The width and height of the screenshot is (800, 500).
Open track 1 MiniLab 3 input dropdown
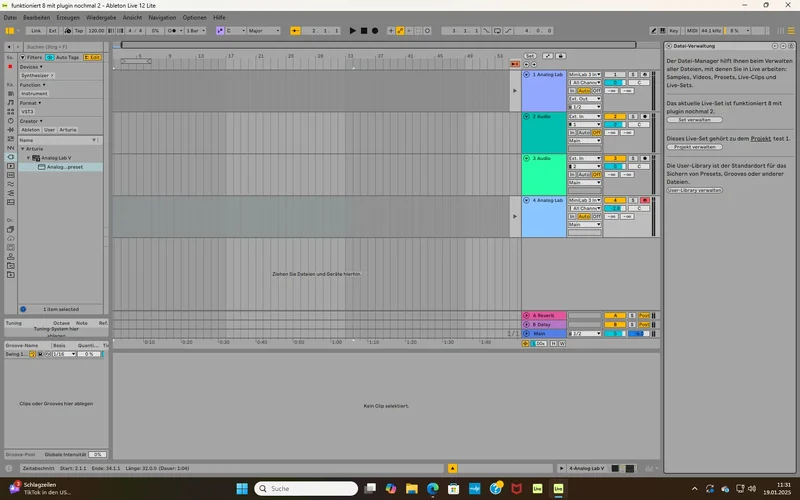coord(585,74)
